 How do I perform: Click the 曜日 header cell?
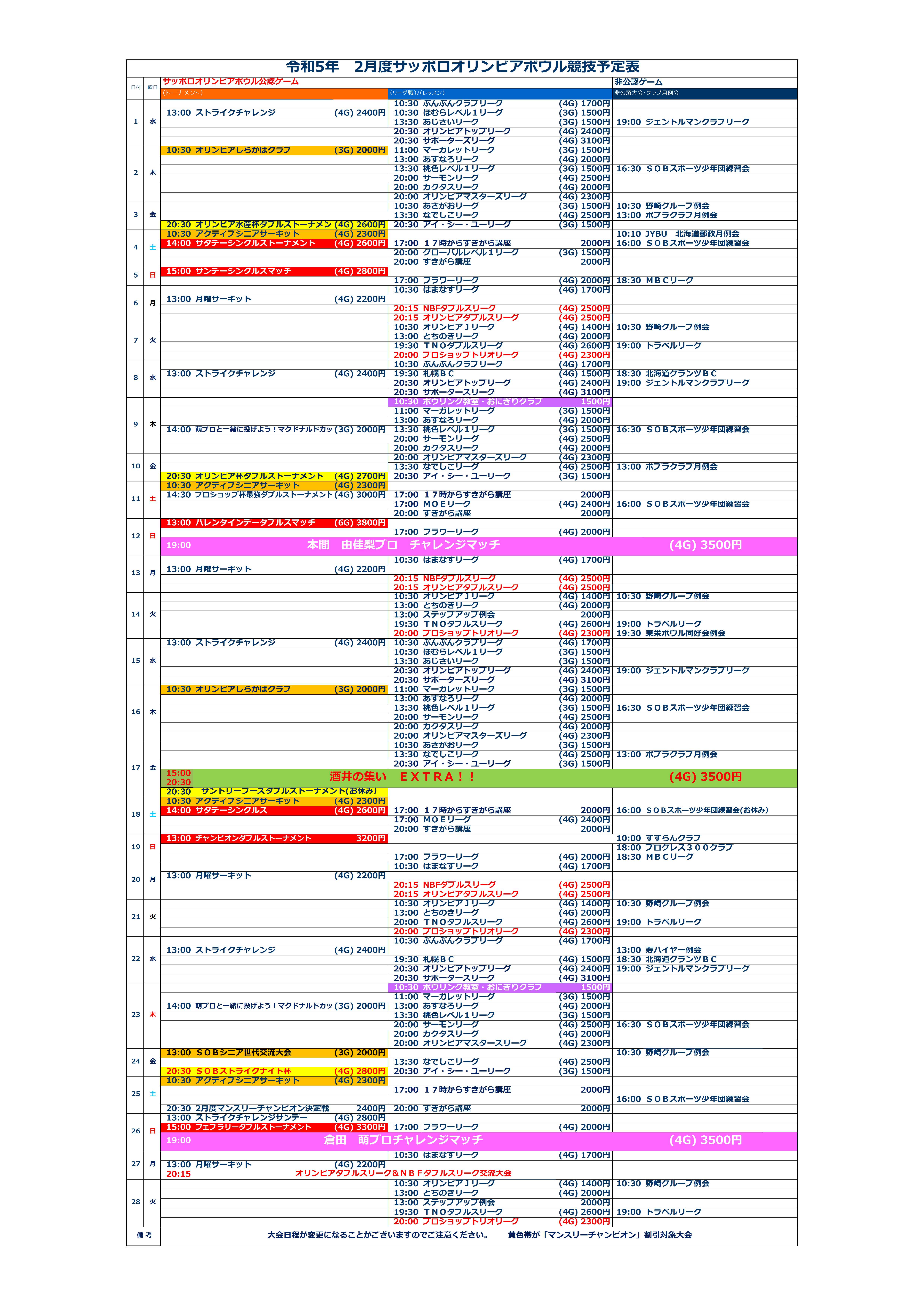(x=152, y=88)
